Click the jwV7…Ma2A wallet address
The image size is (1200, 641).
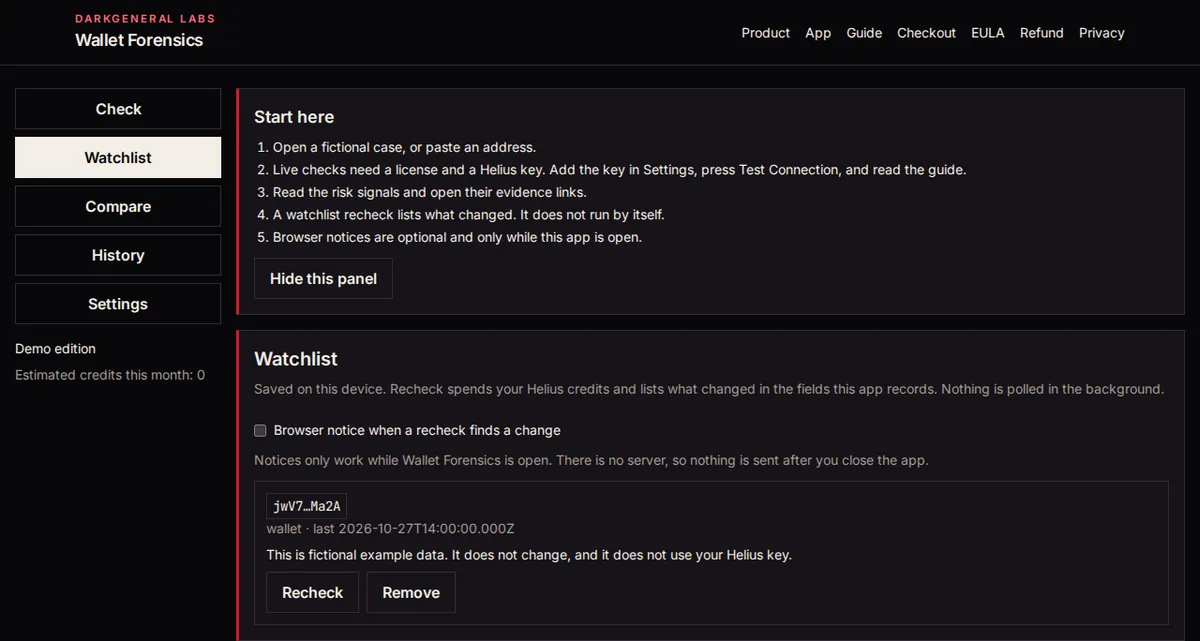307,506
